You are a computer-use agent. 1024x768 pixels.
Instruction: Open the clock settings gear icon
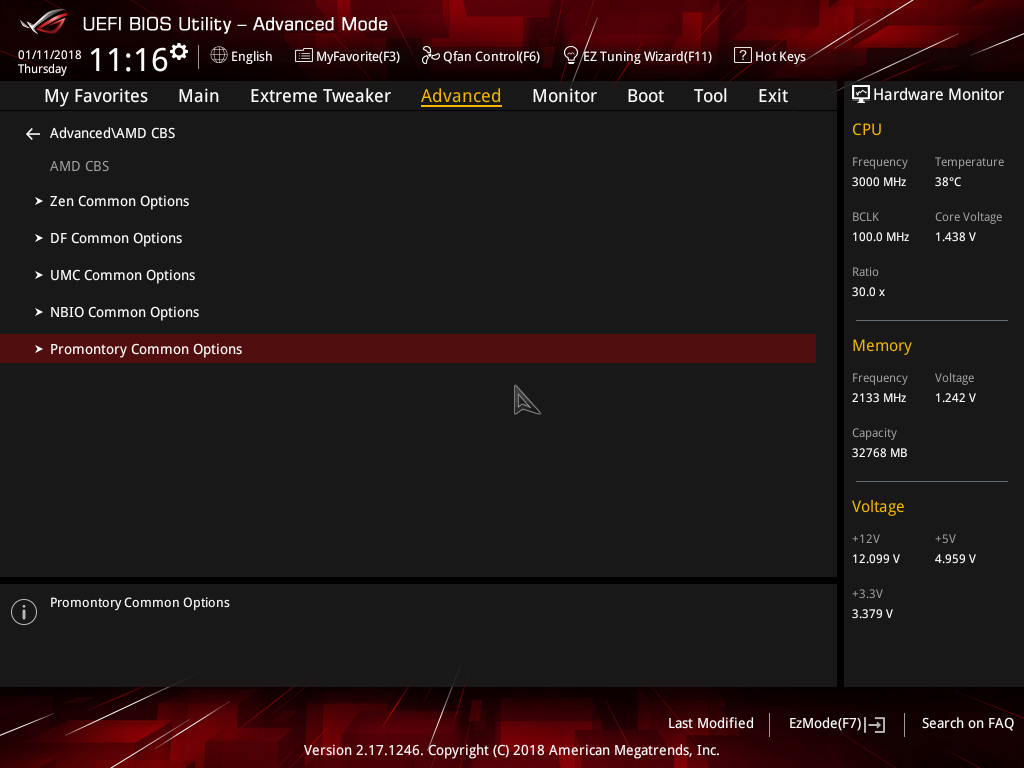[178, 52]
